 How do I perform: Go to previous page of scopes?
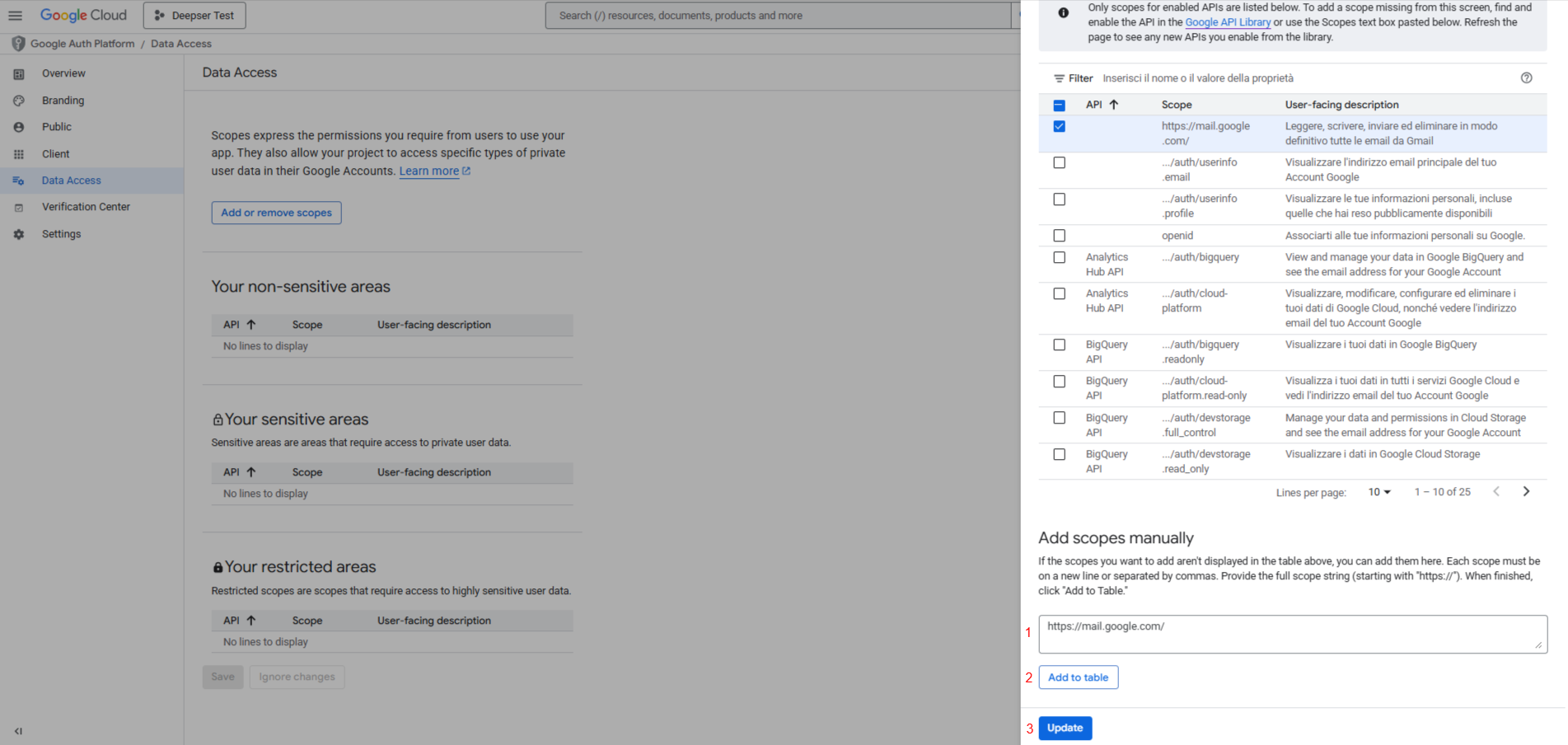pyautogui.click(x=1496, y=491)
